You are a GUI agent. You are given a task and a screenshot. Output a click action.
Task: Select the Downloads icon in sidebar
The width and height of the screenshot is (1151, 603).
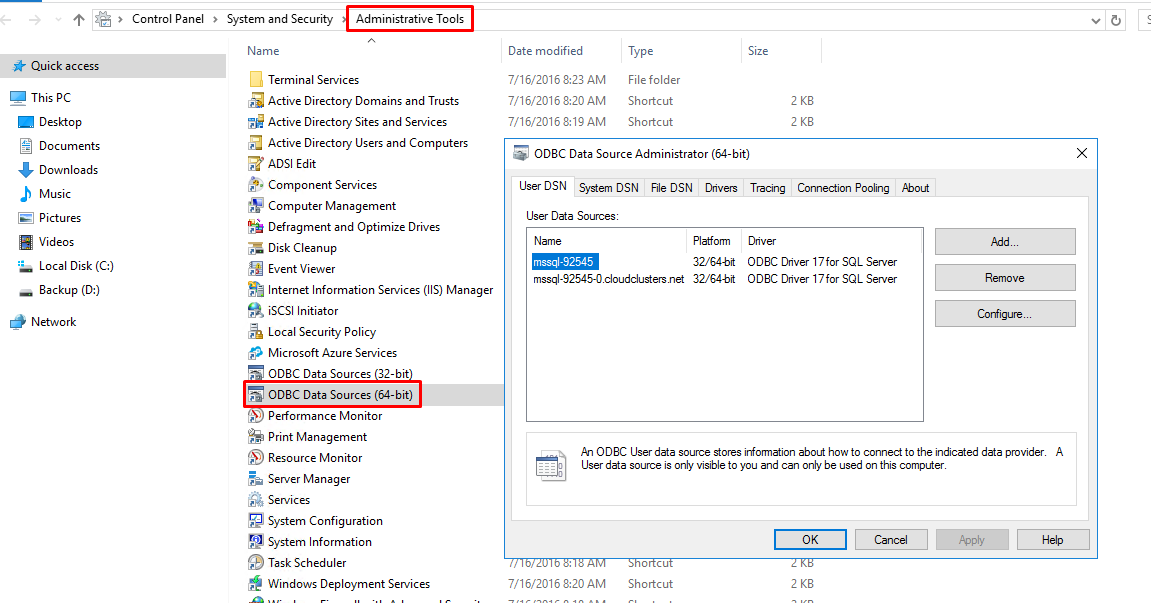tap(26, 170)
